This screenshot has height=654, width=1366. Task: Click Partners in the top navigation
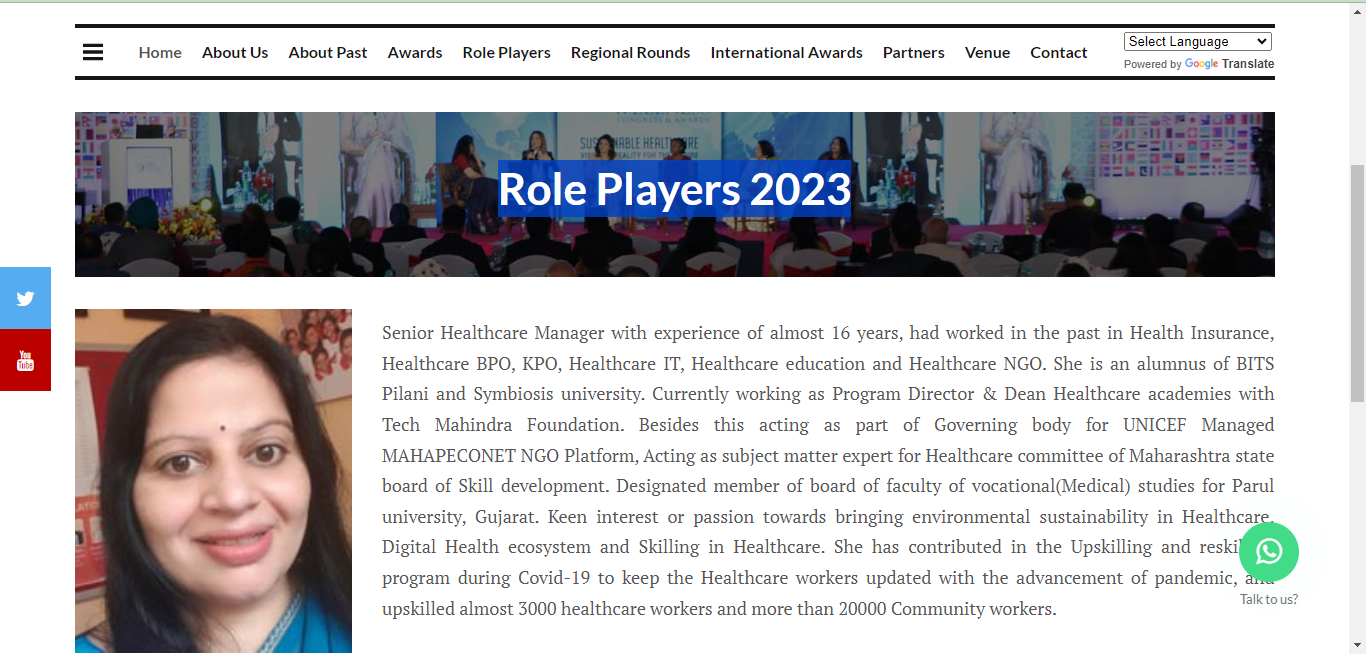coord(913,52)
